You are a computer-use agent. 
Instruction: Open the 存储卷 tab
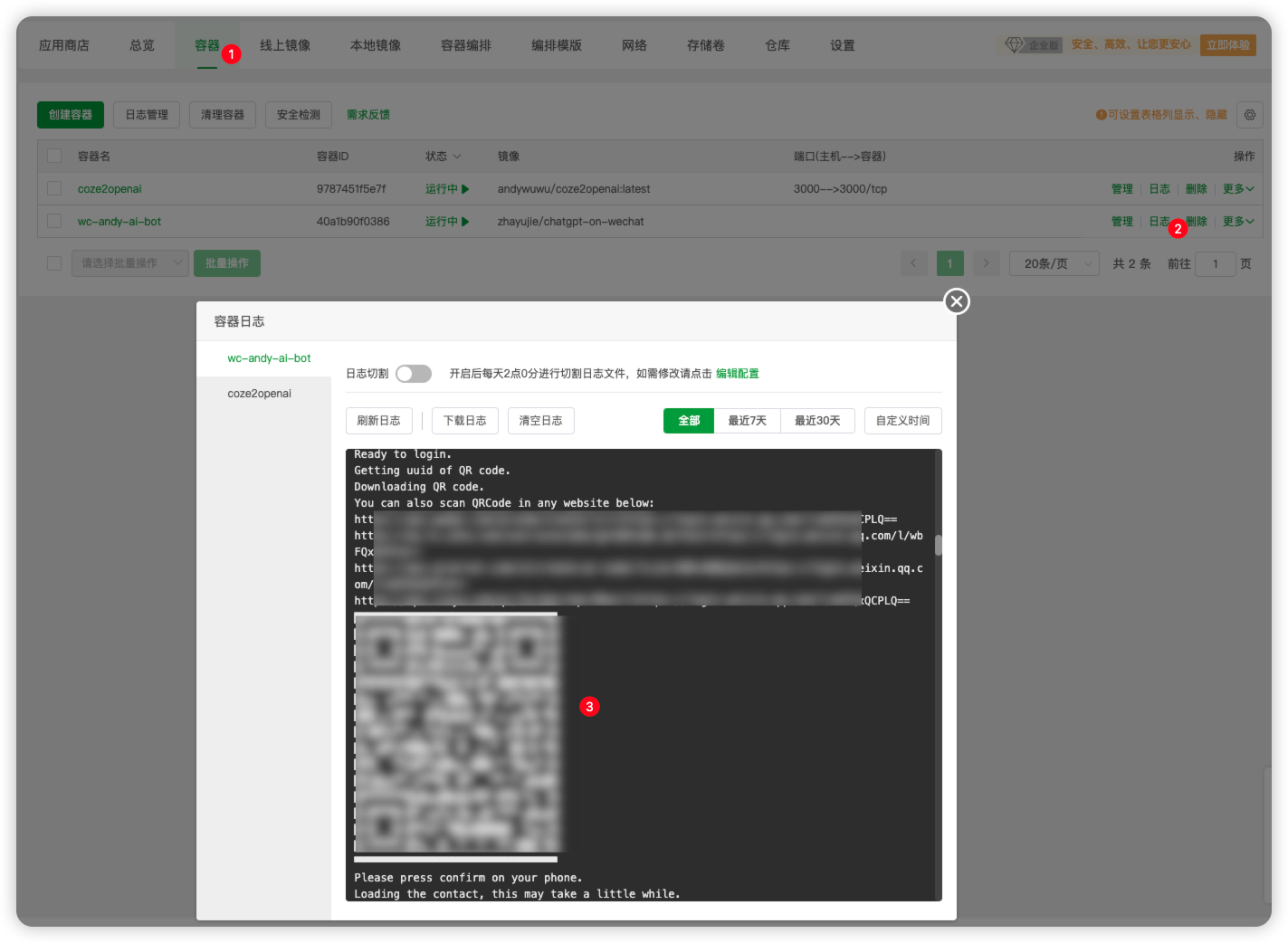706,45
